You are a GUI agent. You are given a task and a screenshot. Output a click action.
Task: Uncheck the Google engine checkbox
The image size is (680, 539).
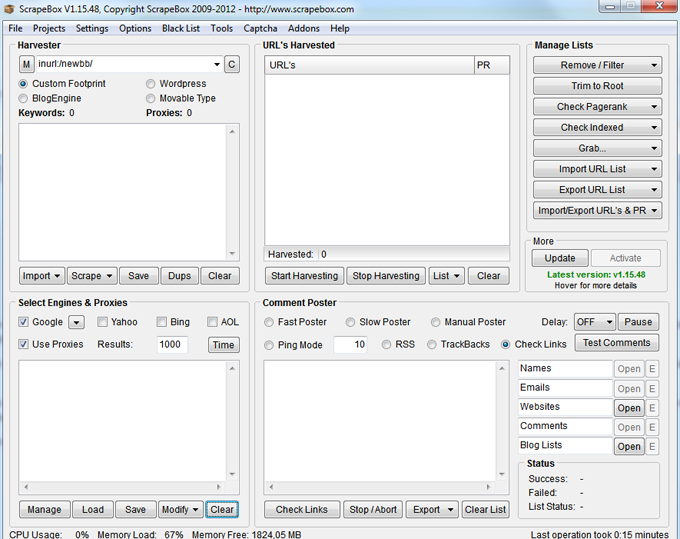(x=23, y=322)
